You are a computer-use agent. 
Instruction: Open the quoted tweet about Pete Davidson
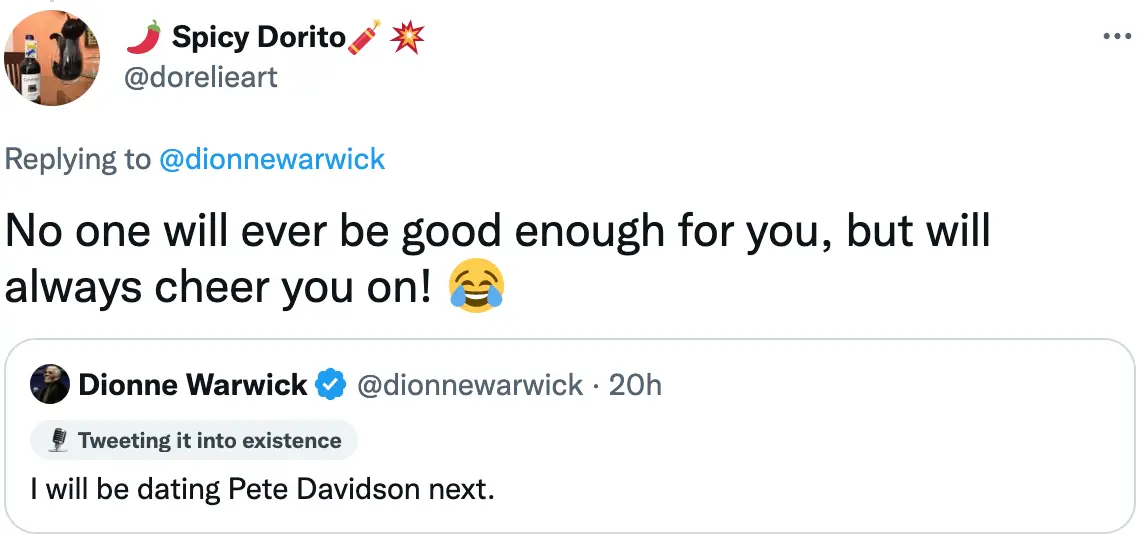click(x=263, y=491)
